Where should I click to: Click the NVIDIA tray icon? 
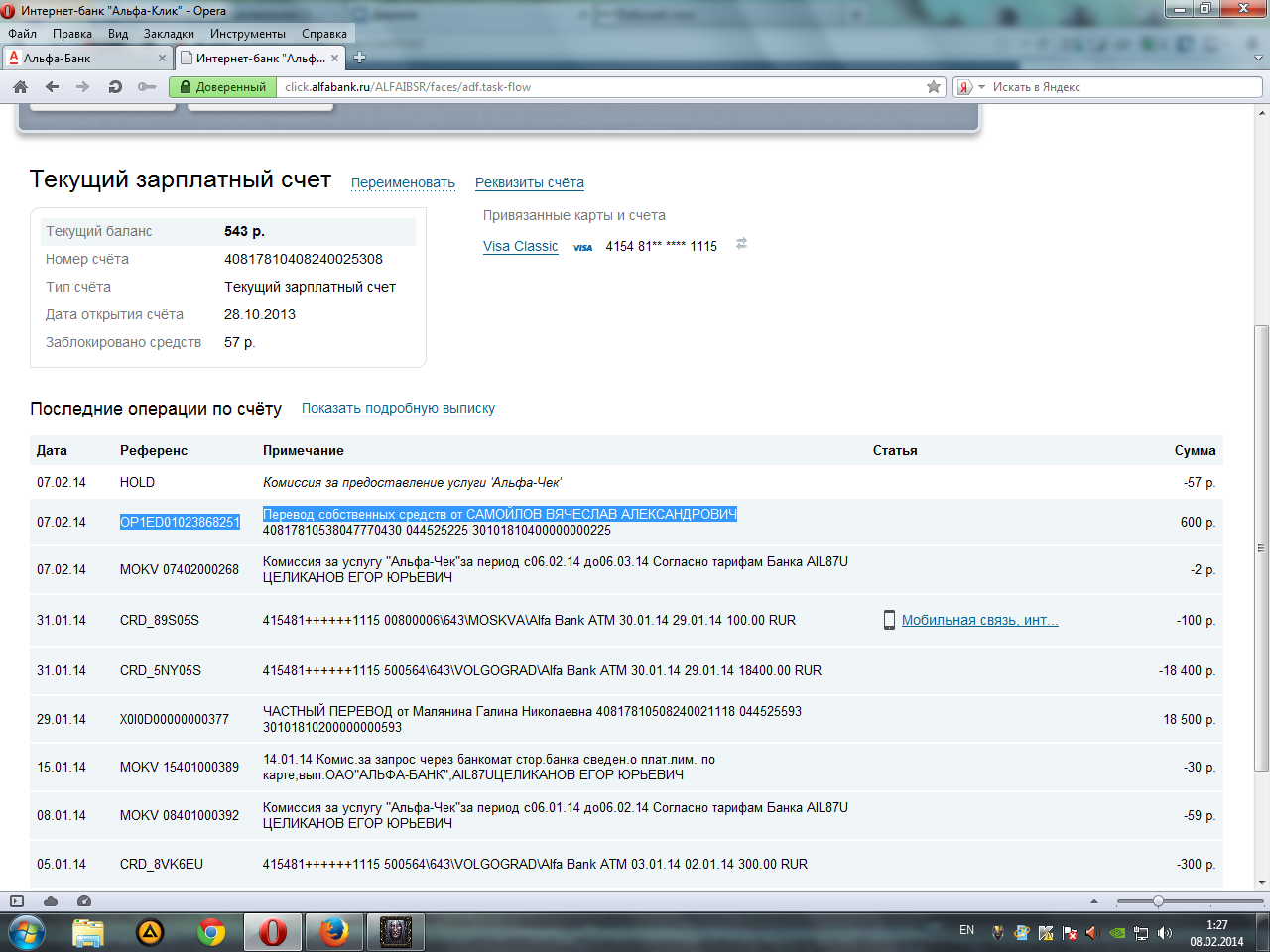point(1117,933)
